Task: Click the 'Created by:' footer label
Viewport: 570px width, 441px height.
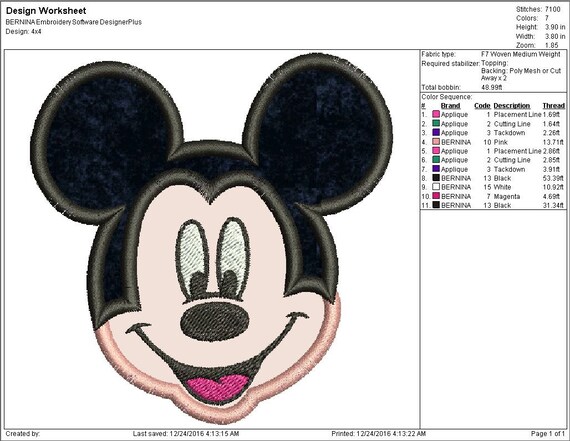Action: pyautogui.click(x=23, y=434)
